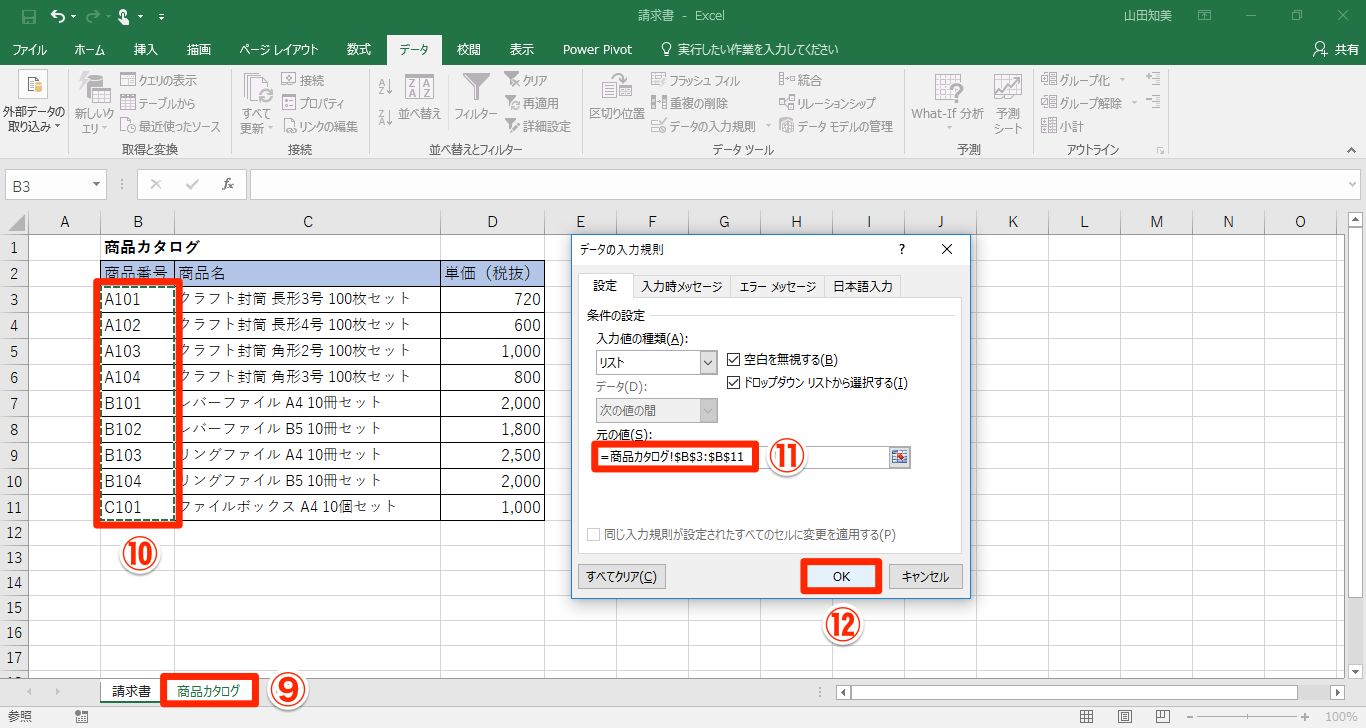
Task: Open データ モデルの管理
Action: click(x=836, y=126)
